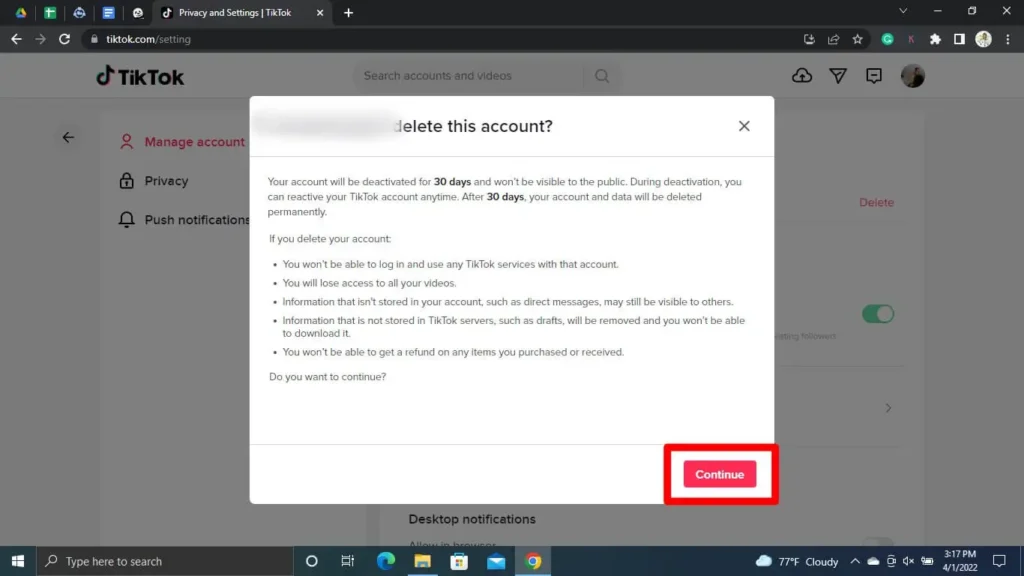Screen dimensions: 1024x576
Task: Open the profile avatar menu
Action: click(912, 76)
